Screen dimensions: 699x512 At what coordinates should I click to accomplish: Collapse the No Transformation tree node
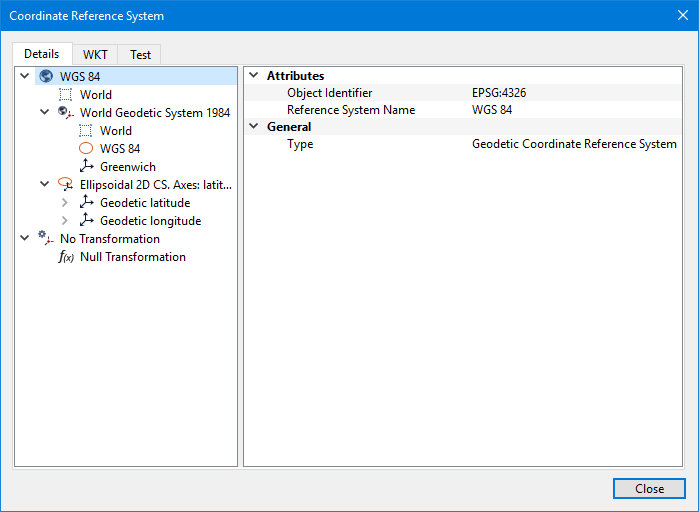click(24, 239)
